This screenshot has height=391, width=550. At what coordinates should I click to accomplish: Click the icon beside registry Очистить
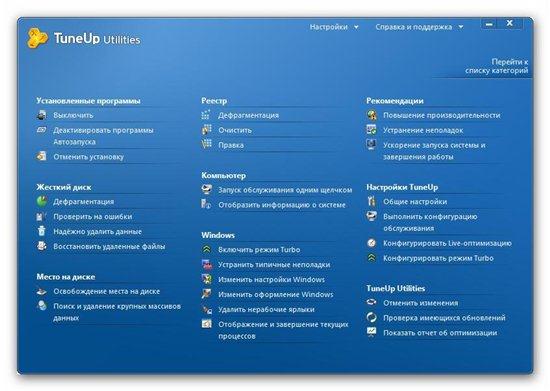click(x=207, y=130)
